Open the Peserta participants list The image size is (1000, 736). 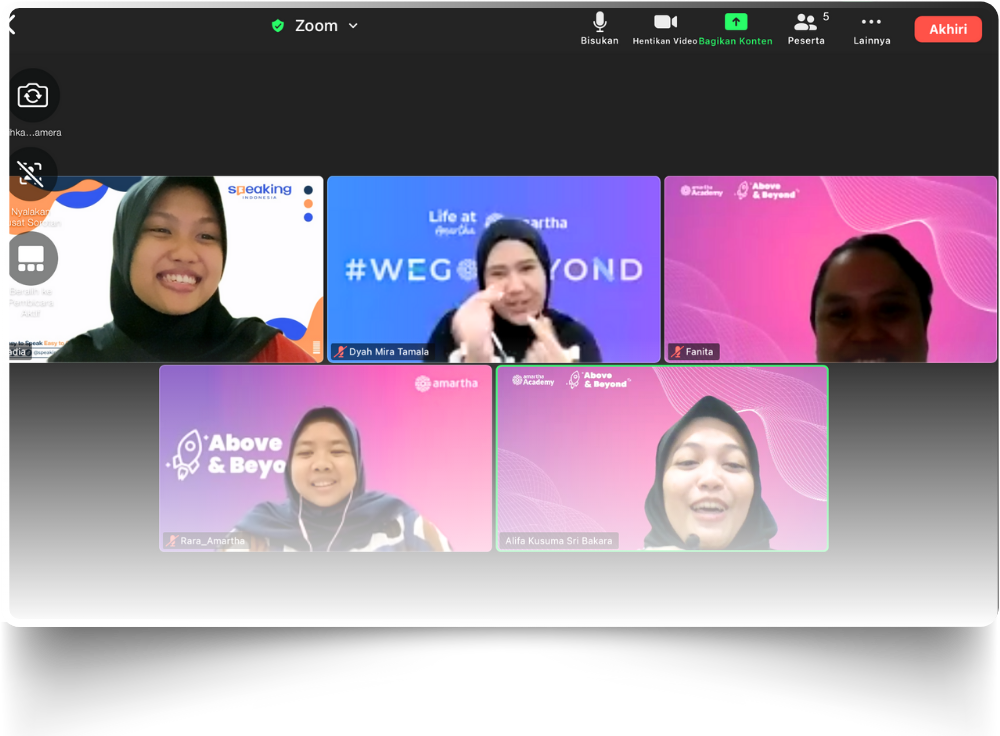click(807, 29)
